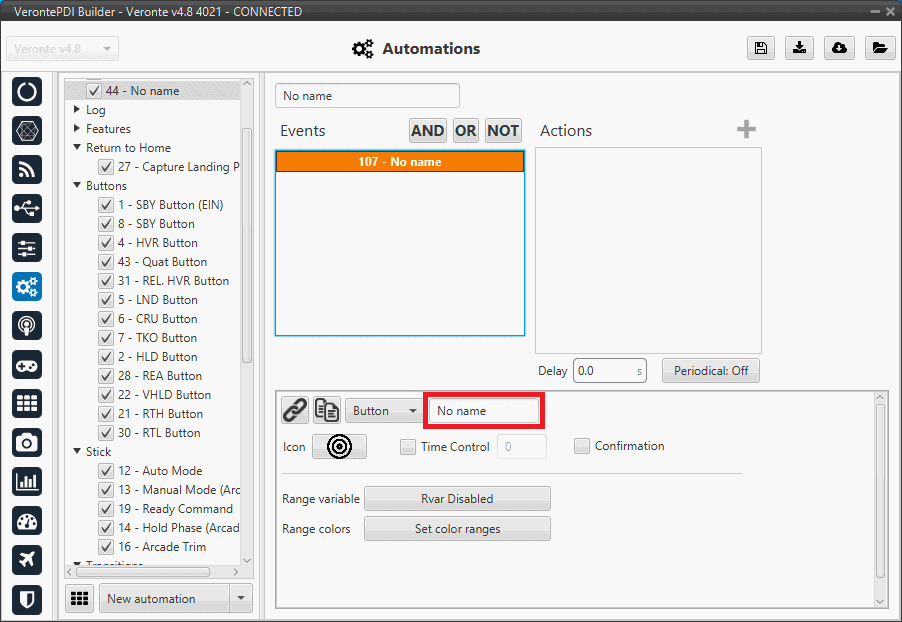Select the gamepad sidebar icon
Image resolution: width=902 pixels, height=622 pixels.
coord(27,364)
